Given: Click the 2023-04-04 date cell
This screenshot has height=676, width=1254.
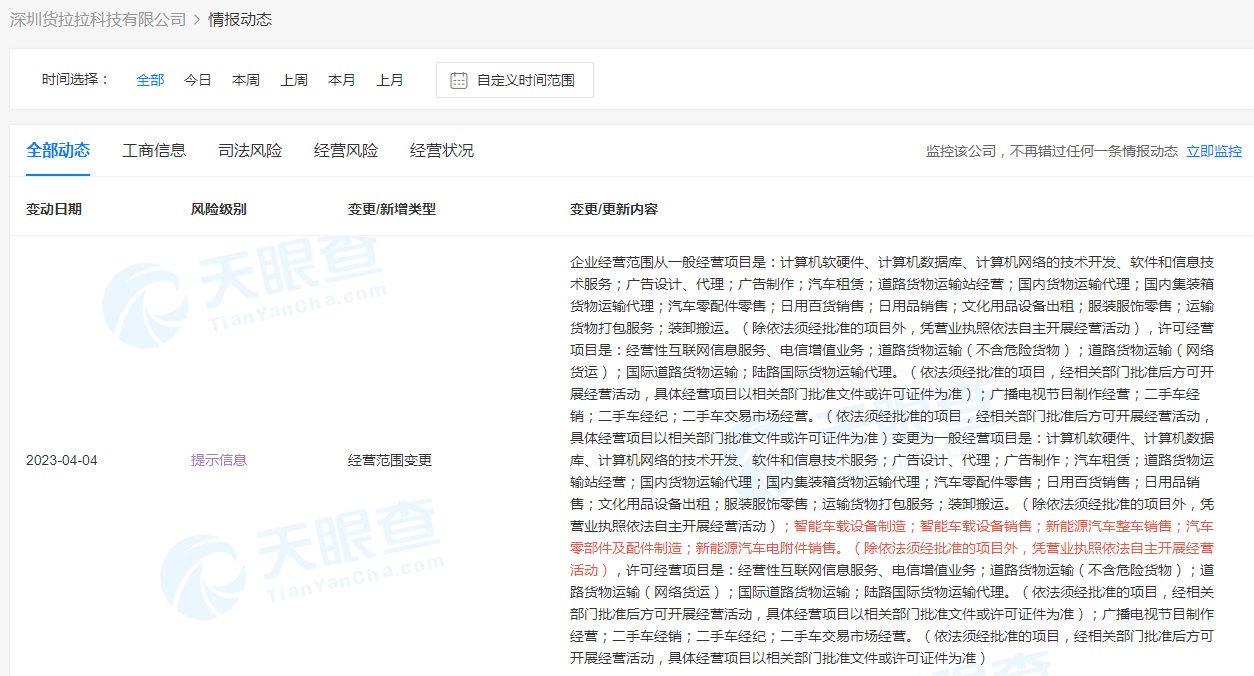Looking at the screenshot, I should tap(62, 460).
